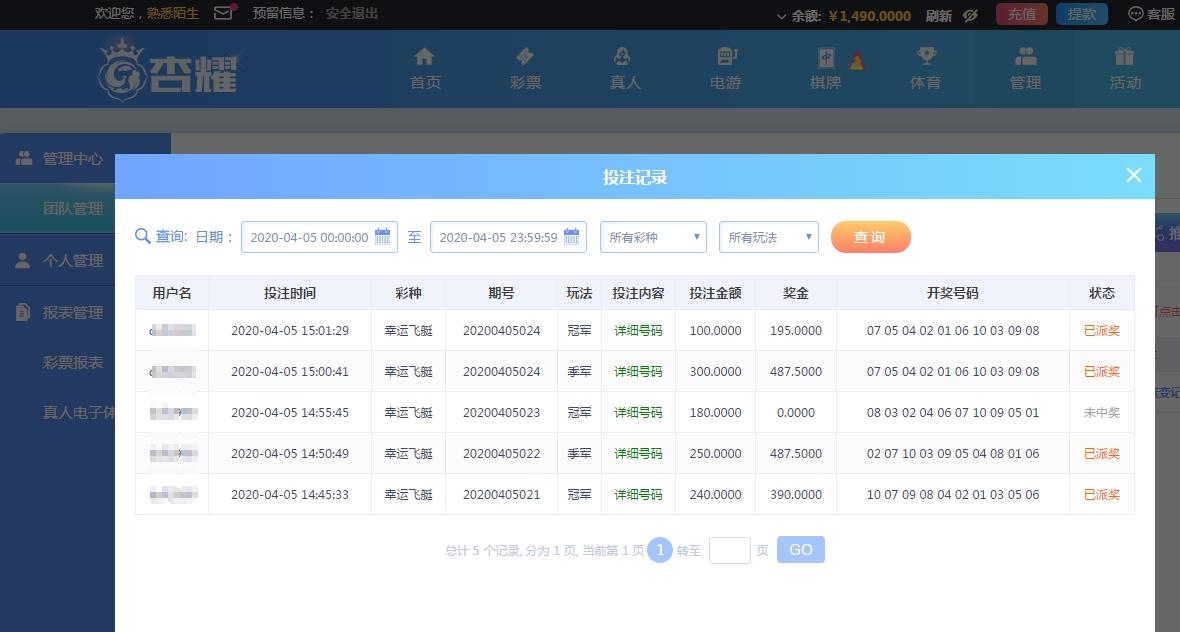The width and height of the screenshot is (1180, 632).
Task: Open 报表管理 sidebar menu
Action: (72, 312)
